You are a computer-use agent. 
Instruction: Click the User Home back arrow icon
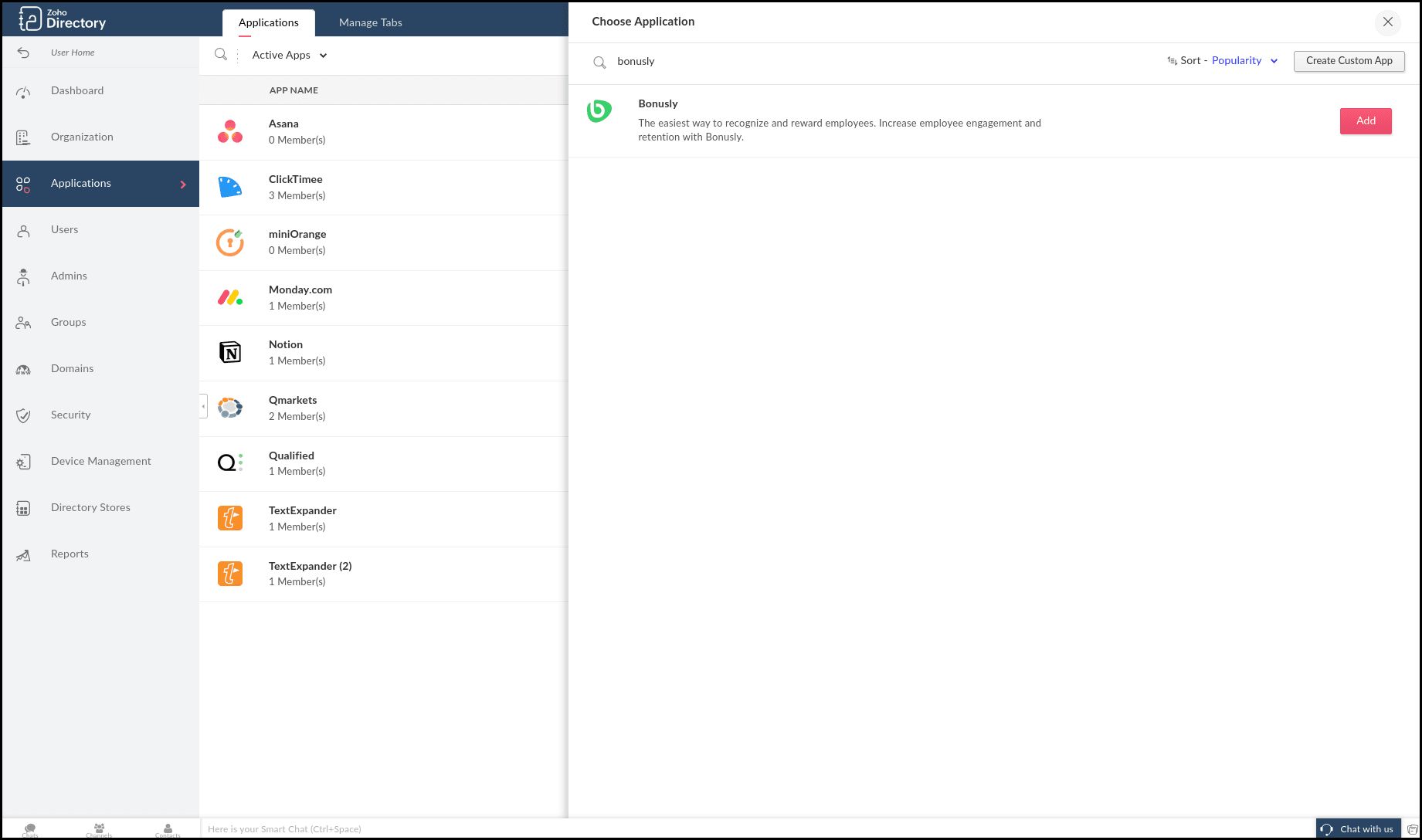(23, 52)
